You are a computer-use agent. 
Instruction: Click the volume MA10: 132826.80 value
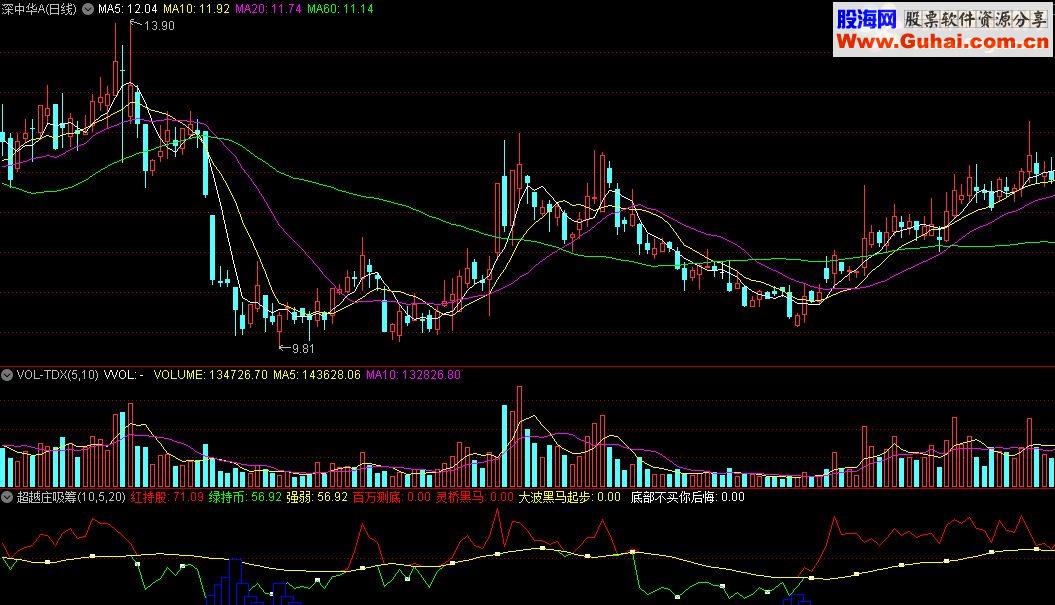(413, 375)
